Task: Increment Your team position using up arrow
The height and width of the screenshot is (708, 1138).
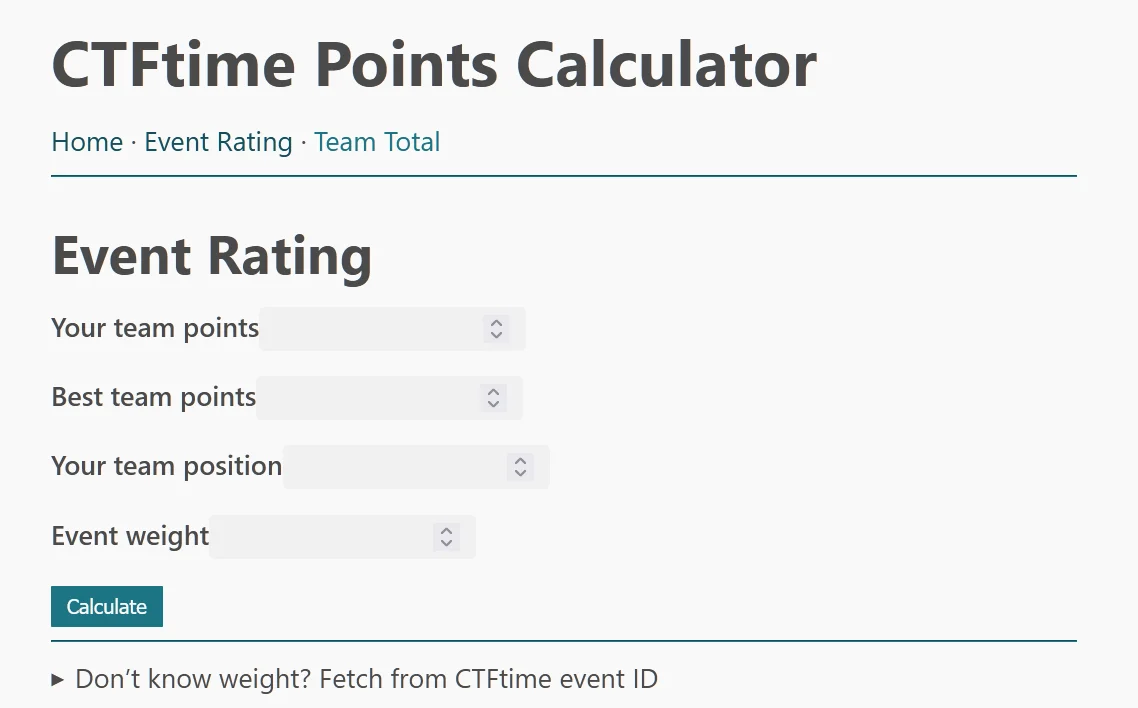Action: click(x=520, y=460)
